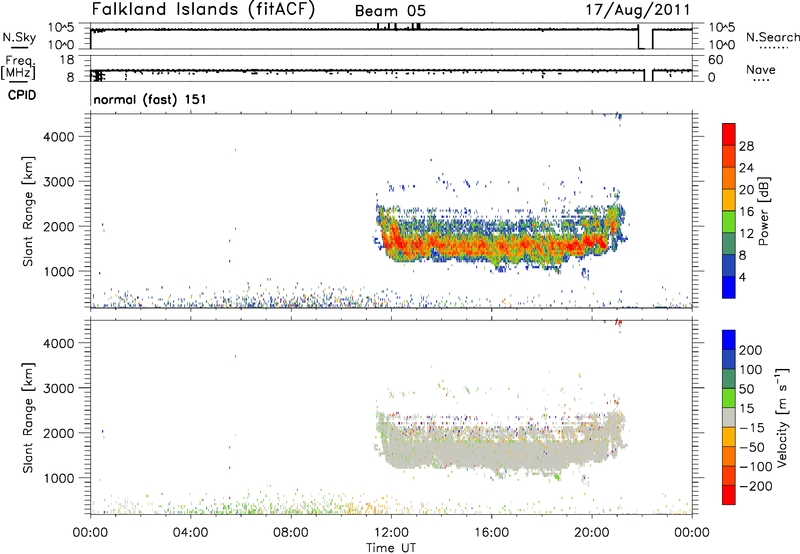The height and width of the screenshot is (554, 800).
Task: Click the "24" Power colorbar value
Action: (x=746, y=168)
